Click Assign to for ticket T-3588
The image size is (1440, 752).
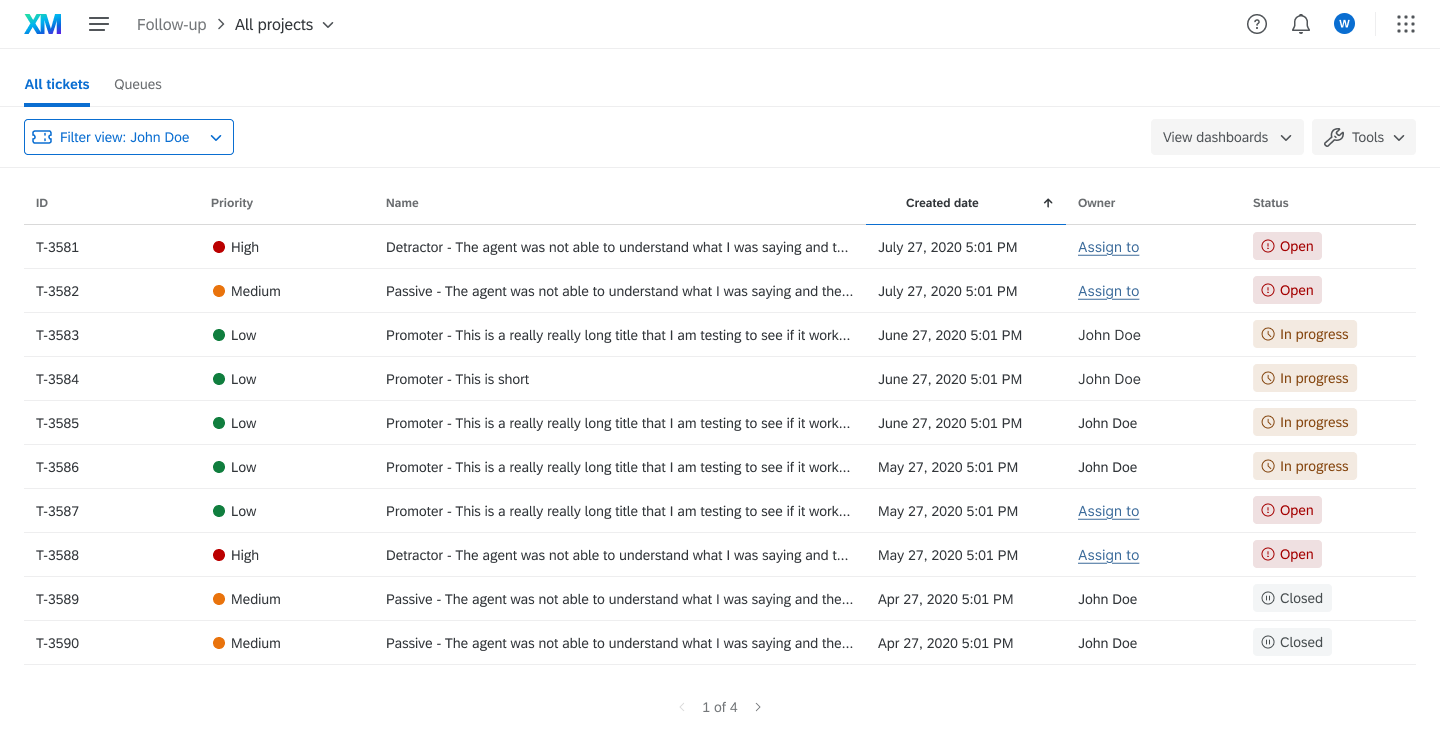1108,555
